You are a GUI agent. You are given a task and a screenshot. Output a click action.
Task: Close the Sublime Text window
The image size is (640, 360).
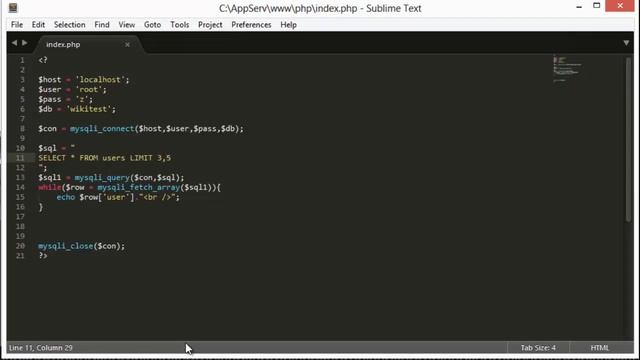pyautogui.click(x=620, y=6)
